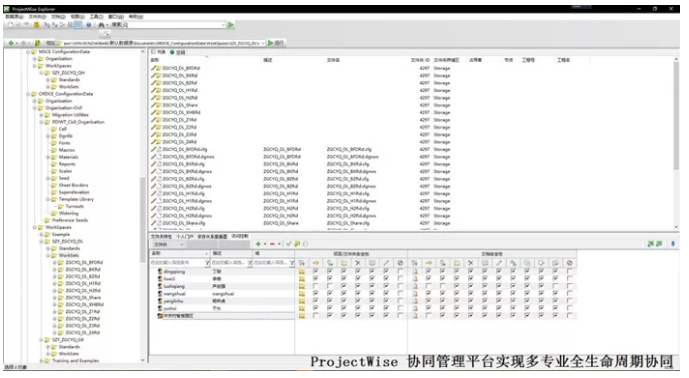Click the ORDCE_ConfigurationData folder icon in tree
This screenshot has height=378, width=689.
point(34,94)
